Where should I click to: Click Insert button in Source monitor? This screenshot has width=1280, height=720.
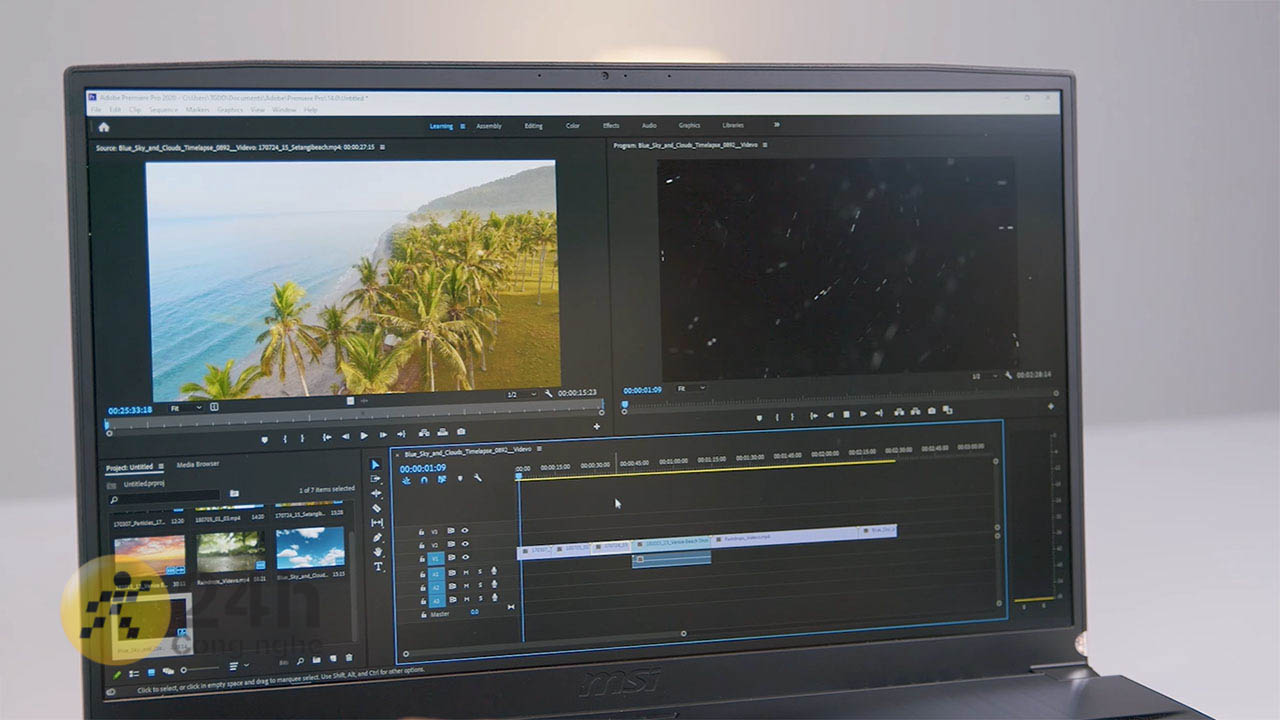(424, 432)
